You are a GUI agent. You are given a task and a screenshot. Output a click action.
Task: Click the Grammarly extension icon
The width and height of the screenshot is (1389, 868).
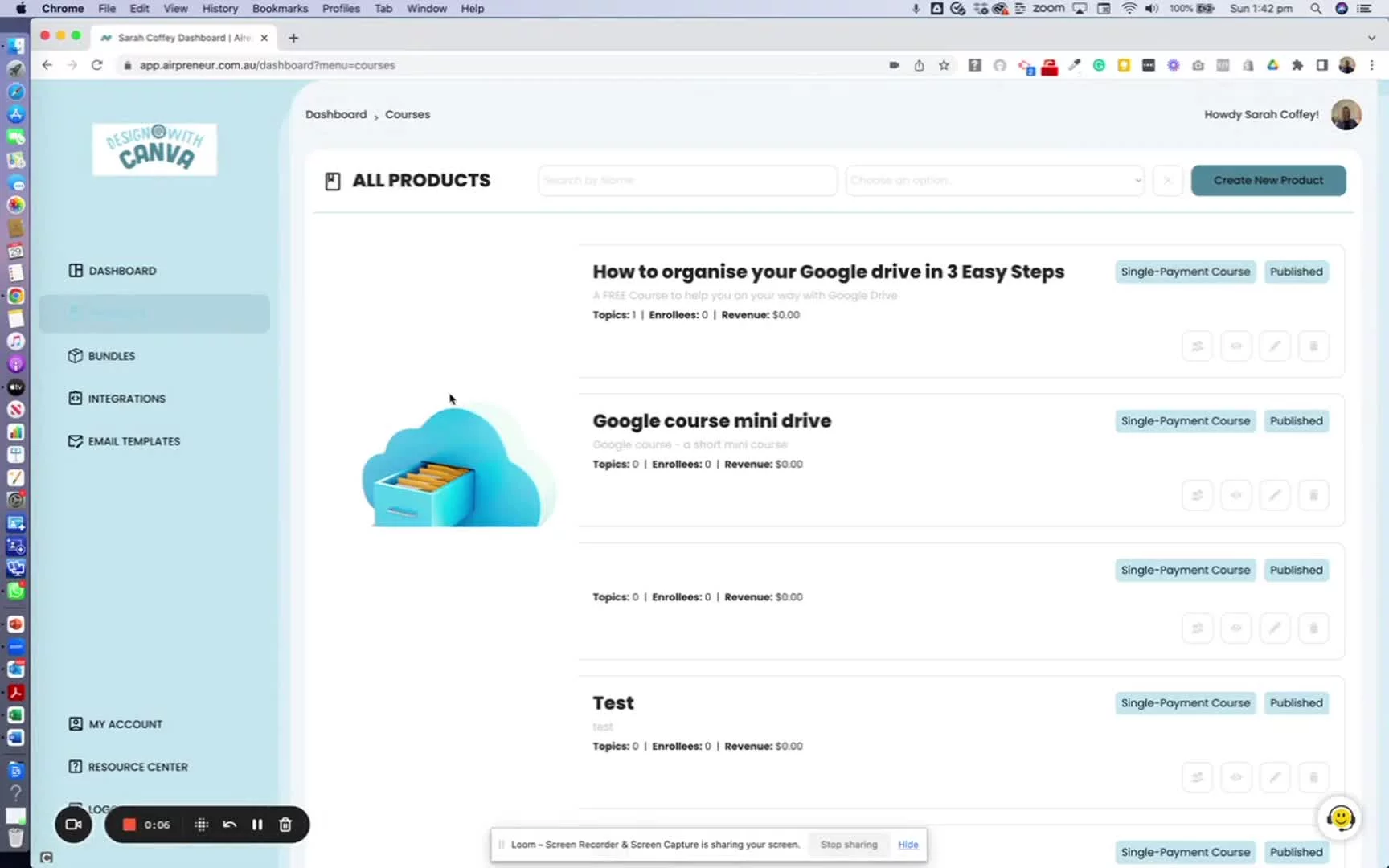pyautogui.click(x=1099, y=65)
